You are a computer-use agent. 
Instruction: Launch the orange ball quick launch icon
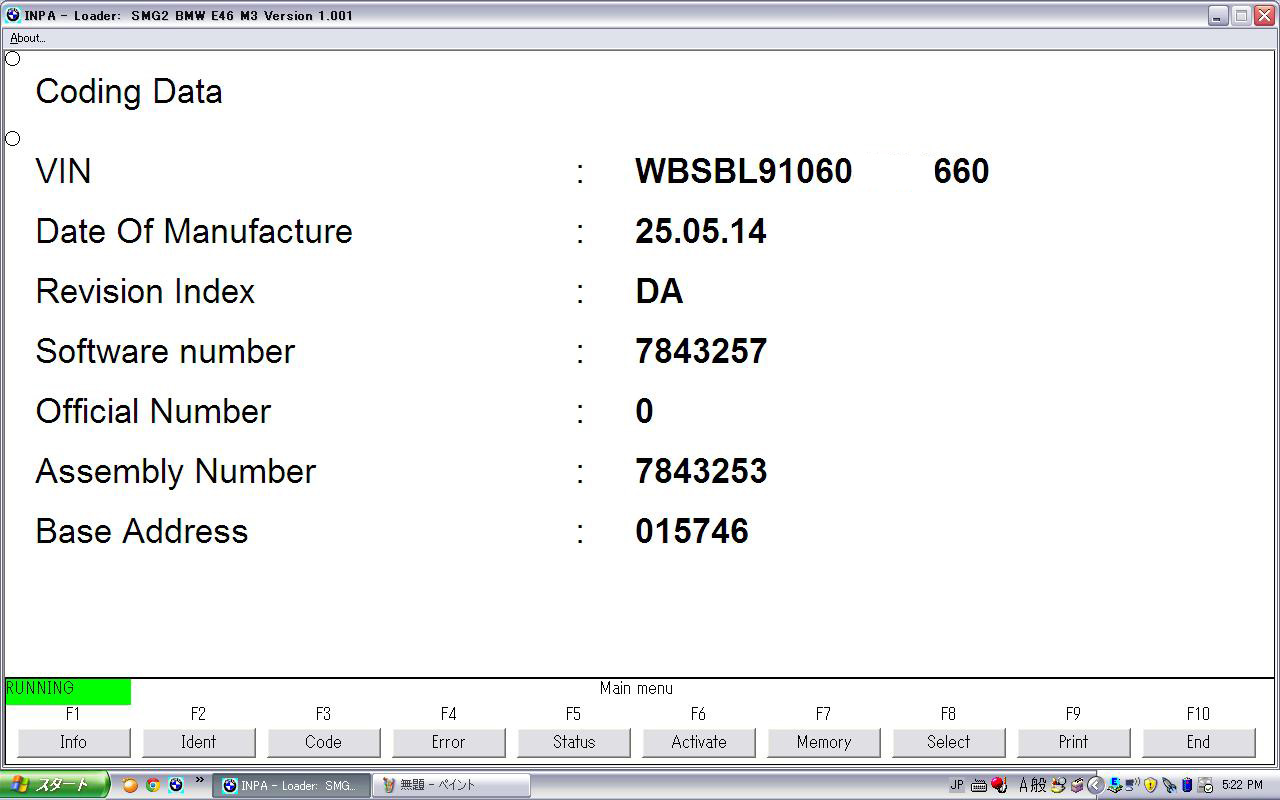[130, 785]
